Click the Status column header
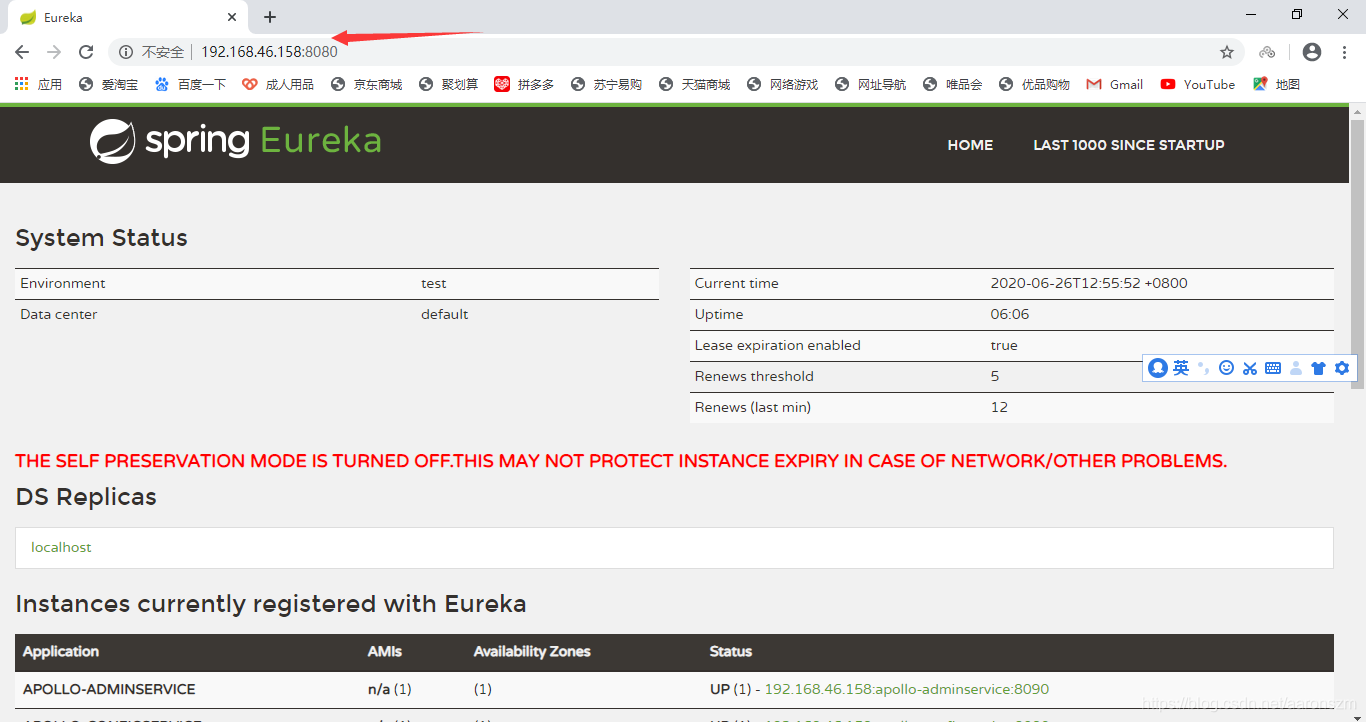This screenshot has width=1366, height=722. click(x=731, y=651)
